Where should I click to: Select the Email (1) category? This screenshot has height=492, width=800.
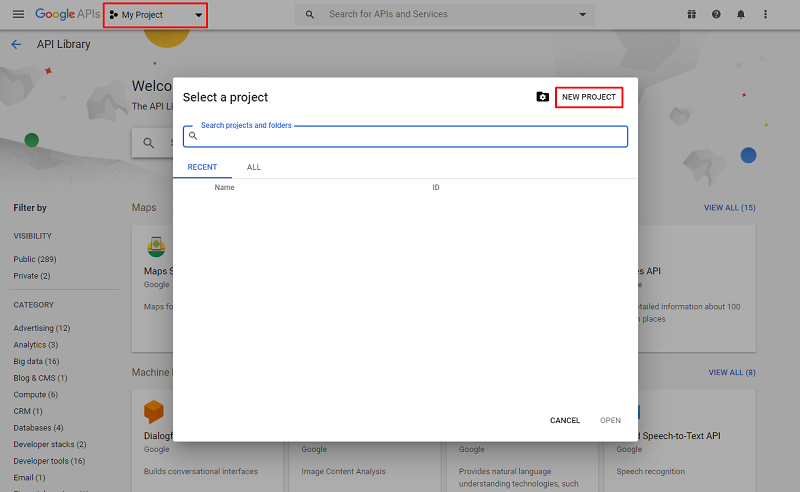tap(29, 478)
